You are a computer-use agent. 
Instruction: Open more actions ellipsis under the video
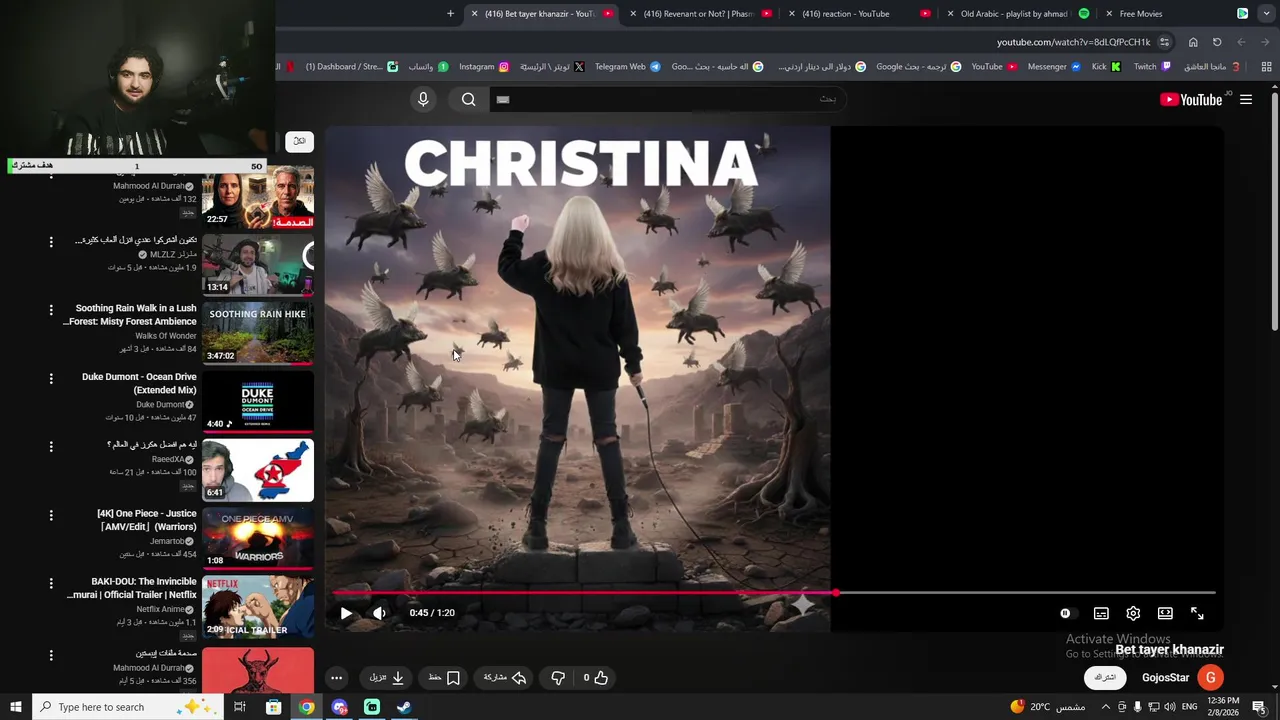(x=336, y=677)
